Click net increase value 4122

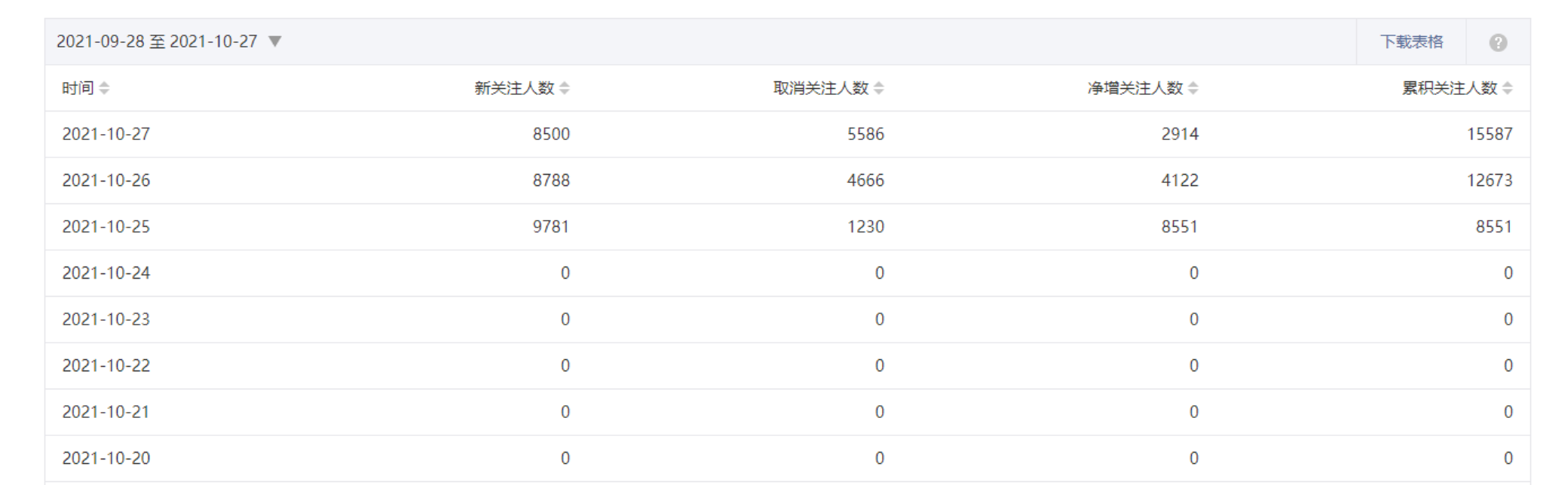(x=1180, y=181)
